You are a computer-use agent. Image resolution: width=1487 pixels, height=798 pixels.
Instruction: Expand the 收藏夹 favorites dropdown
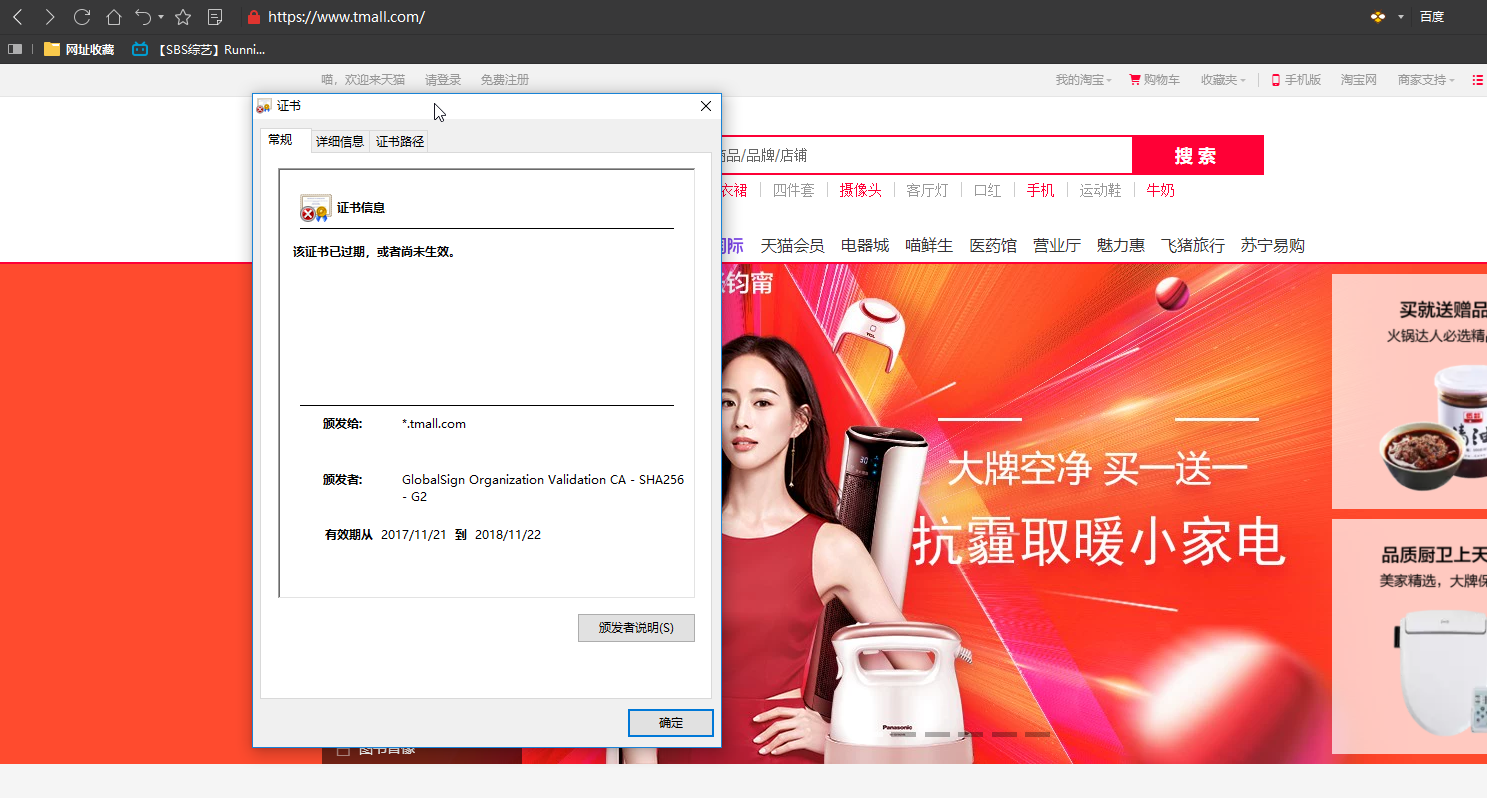[1223, 80]
